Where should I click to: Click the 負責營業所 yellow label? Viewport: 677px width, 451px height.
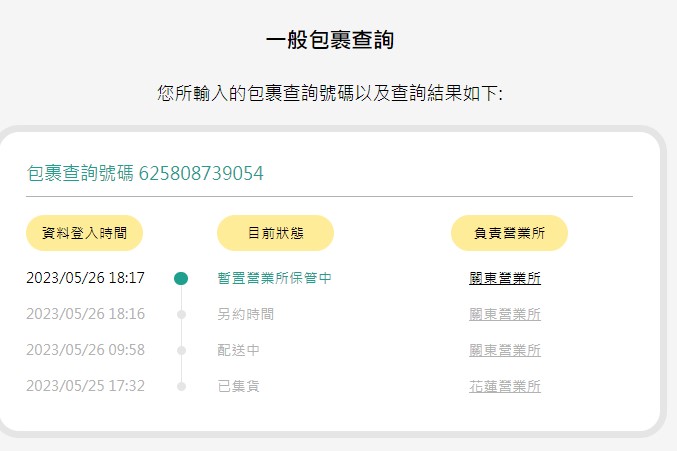(509, 233)
